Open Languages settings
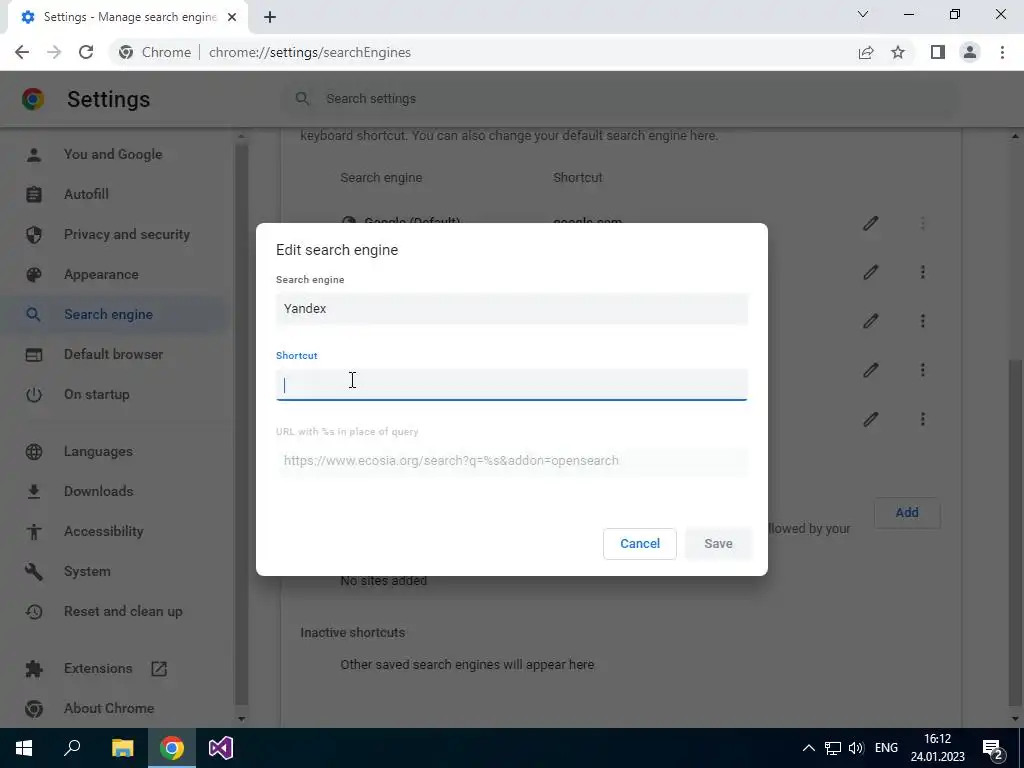 click(x=98, y=451)
